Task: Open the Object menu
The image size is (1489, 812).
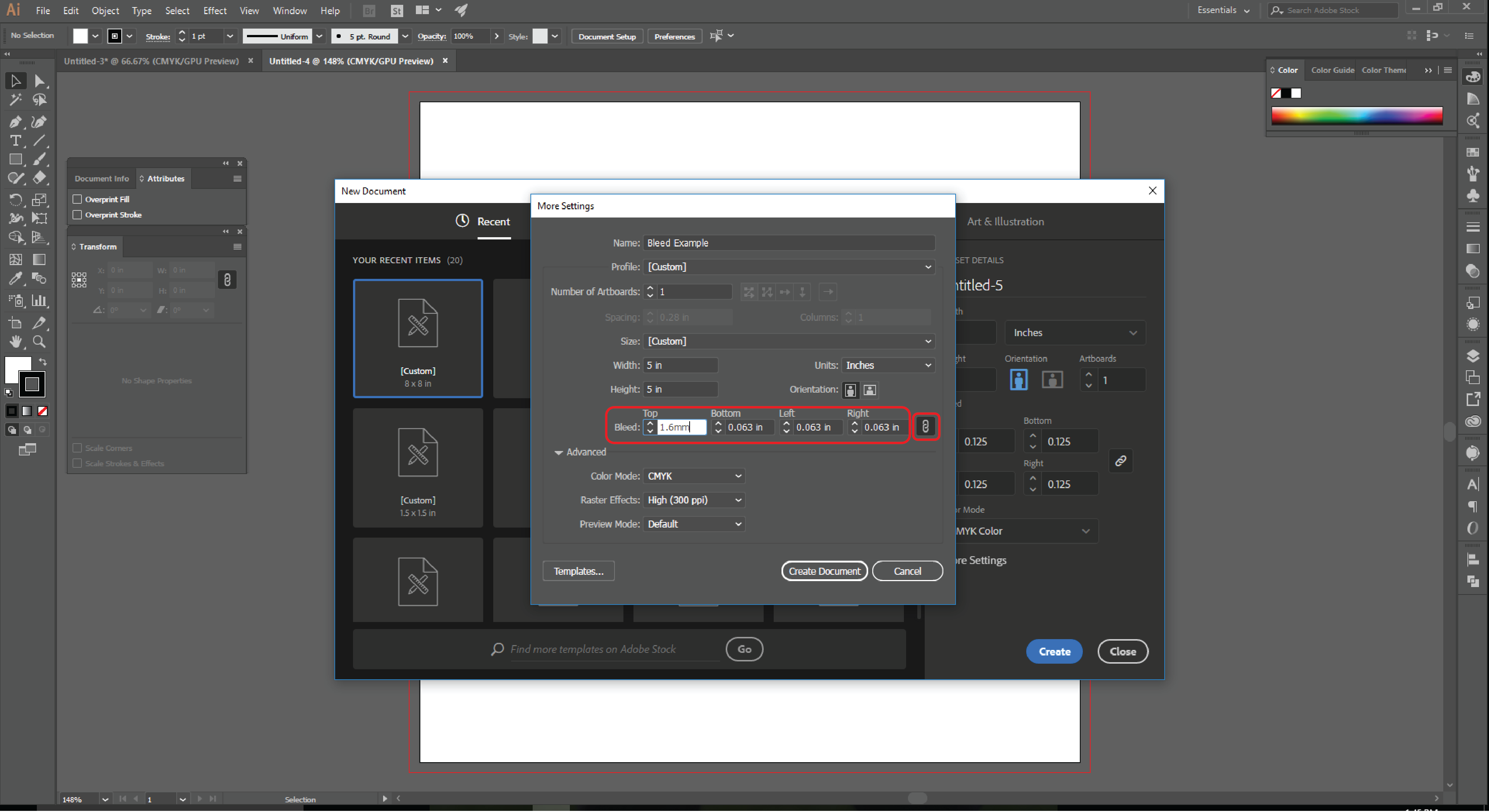Action: pos(105,10)
